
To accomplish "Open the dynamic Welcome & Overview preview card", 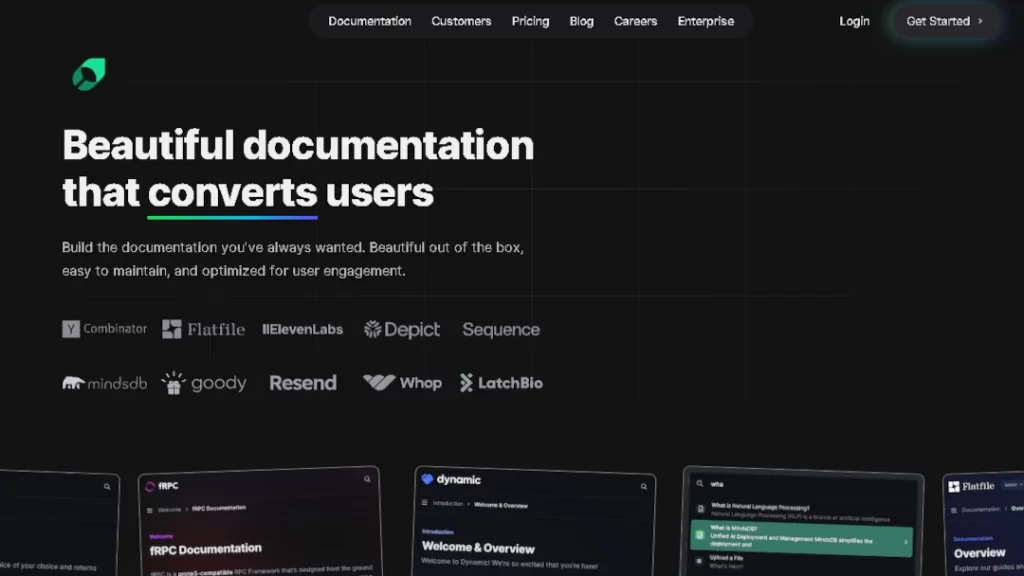I will 534,522.
